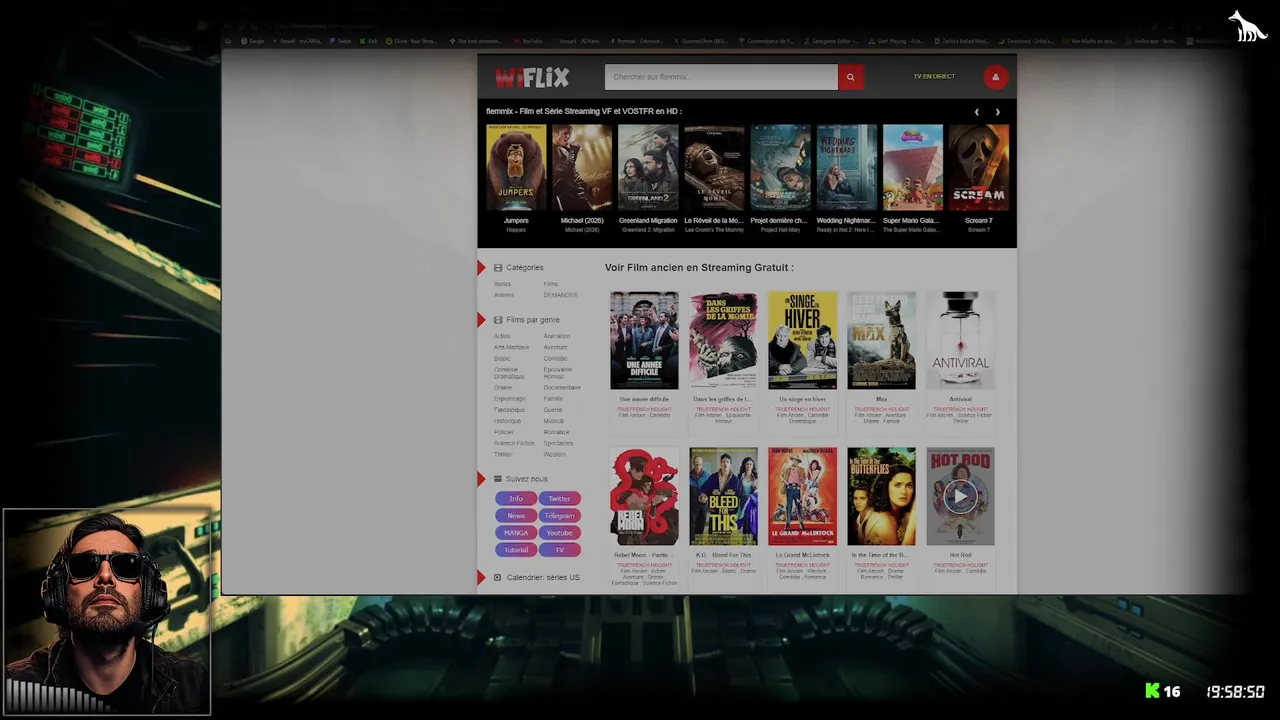Open the Suivez nous section header
This screenshot has width=1280, height=720.
pos(526,479)
